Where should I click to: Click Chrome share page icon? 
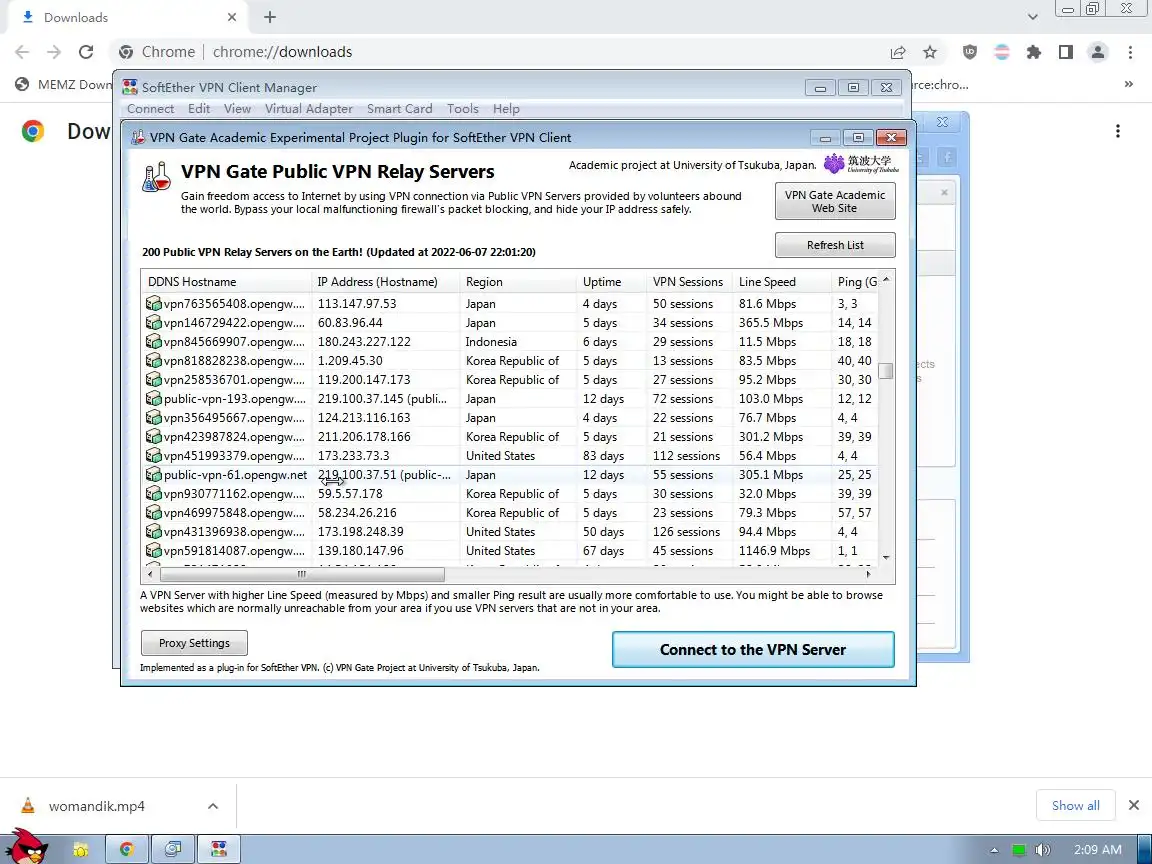pyautogui.click(x=898, y=52)
